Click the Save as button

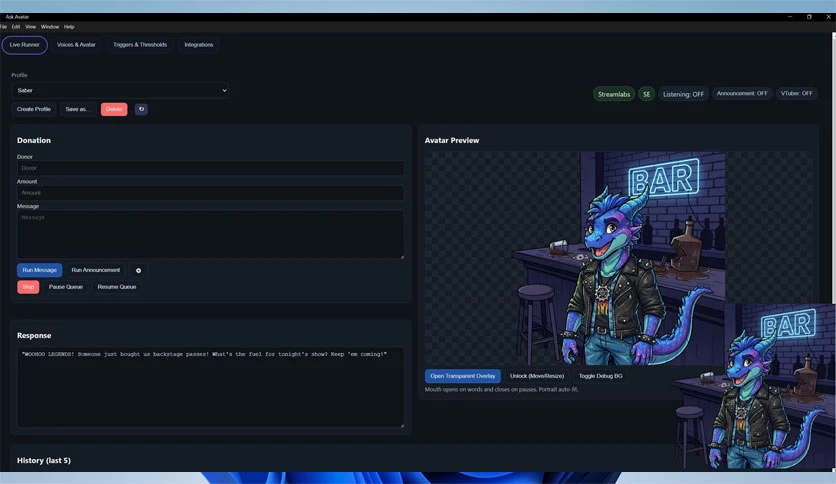pyautogui.click(x=78, y=109)
